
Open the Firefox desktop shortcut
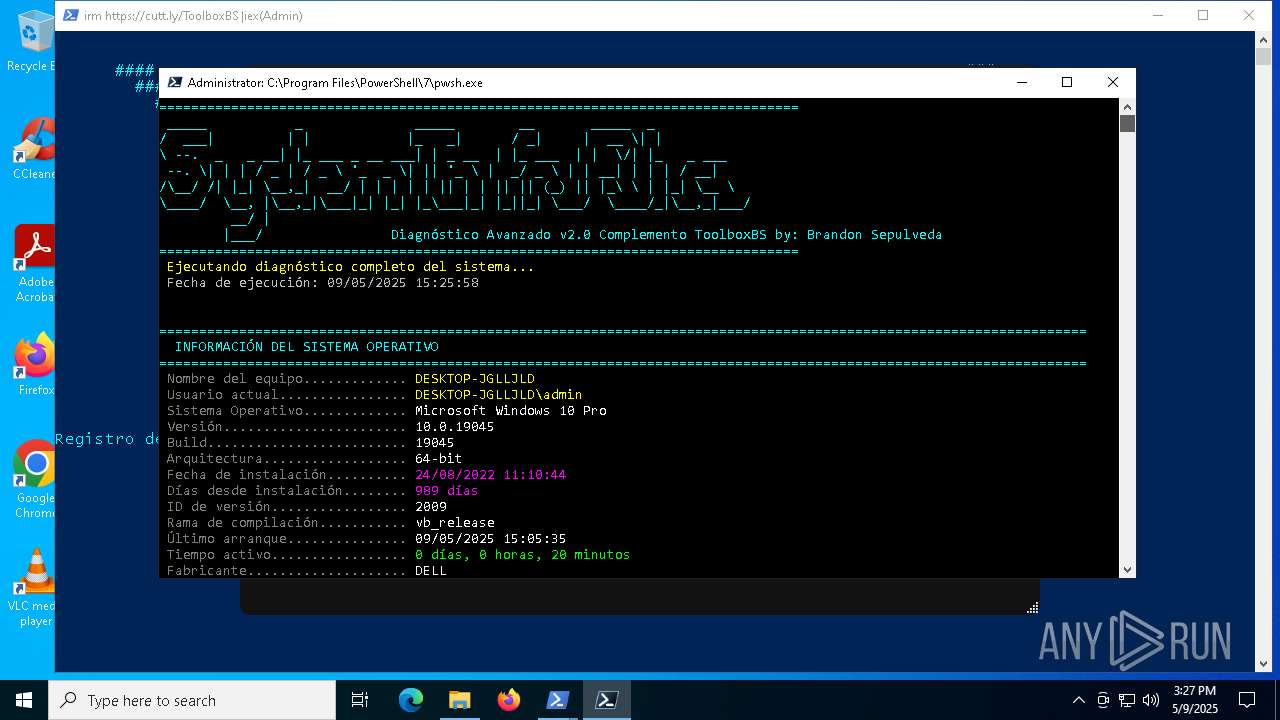coord(33,364)
